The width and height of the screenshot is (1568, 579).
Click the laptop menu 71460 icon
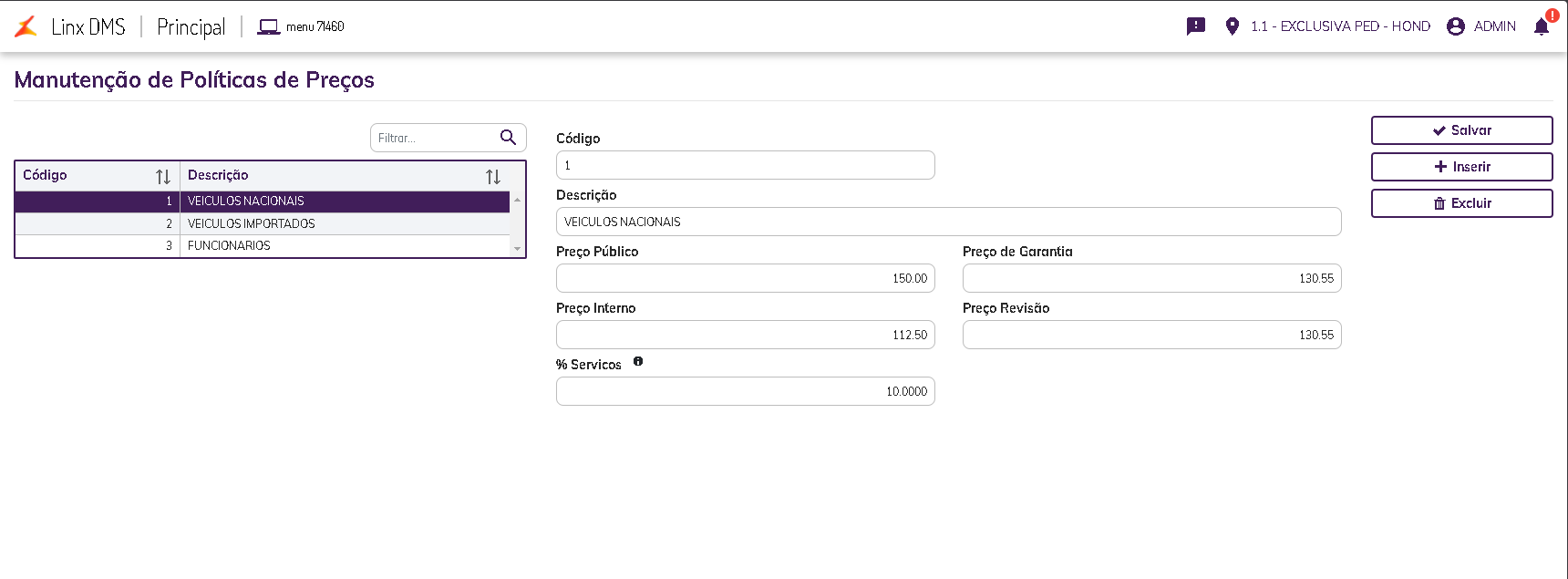point(268,26)
